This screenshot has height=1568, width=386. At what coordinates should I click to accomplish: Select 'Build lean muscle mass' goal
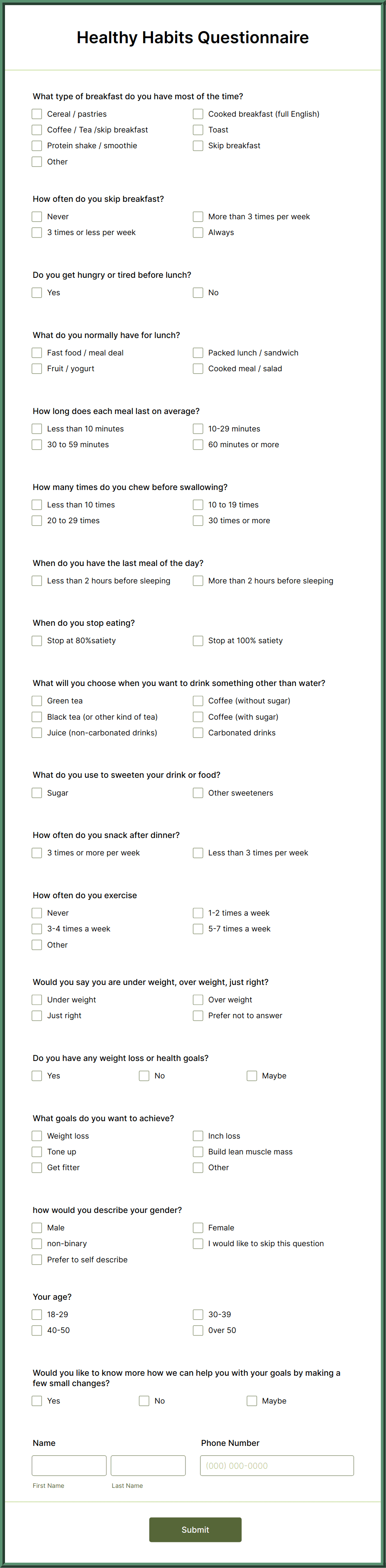(198, 1151)
